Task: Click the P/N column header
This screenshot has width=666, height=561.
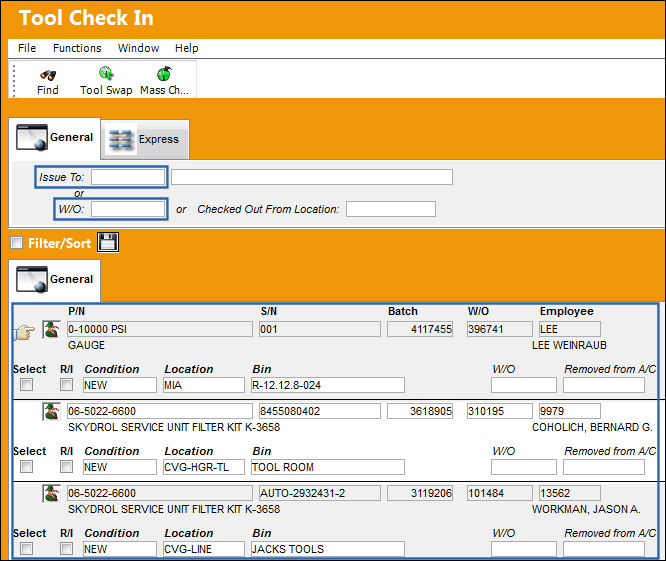Action: point(76,311)
